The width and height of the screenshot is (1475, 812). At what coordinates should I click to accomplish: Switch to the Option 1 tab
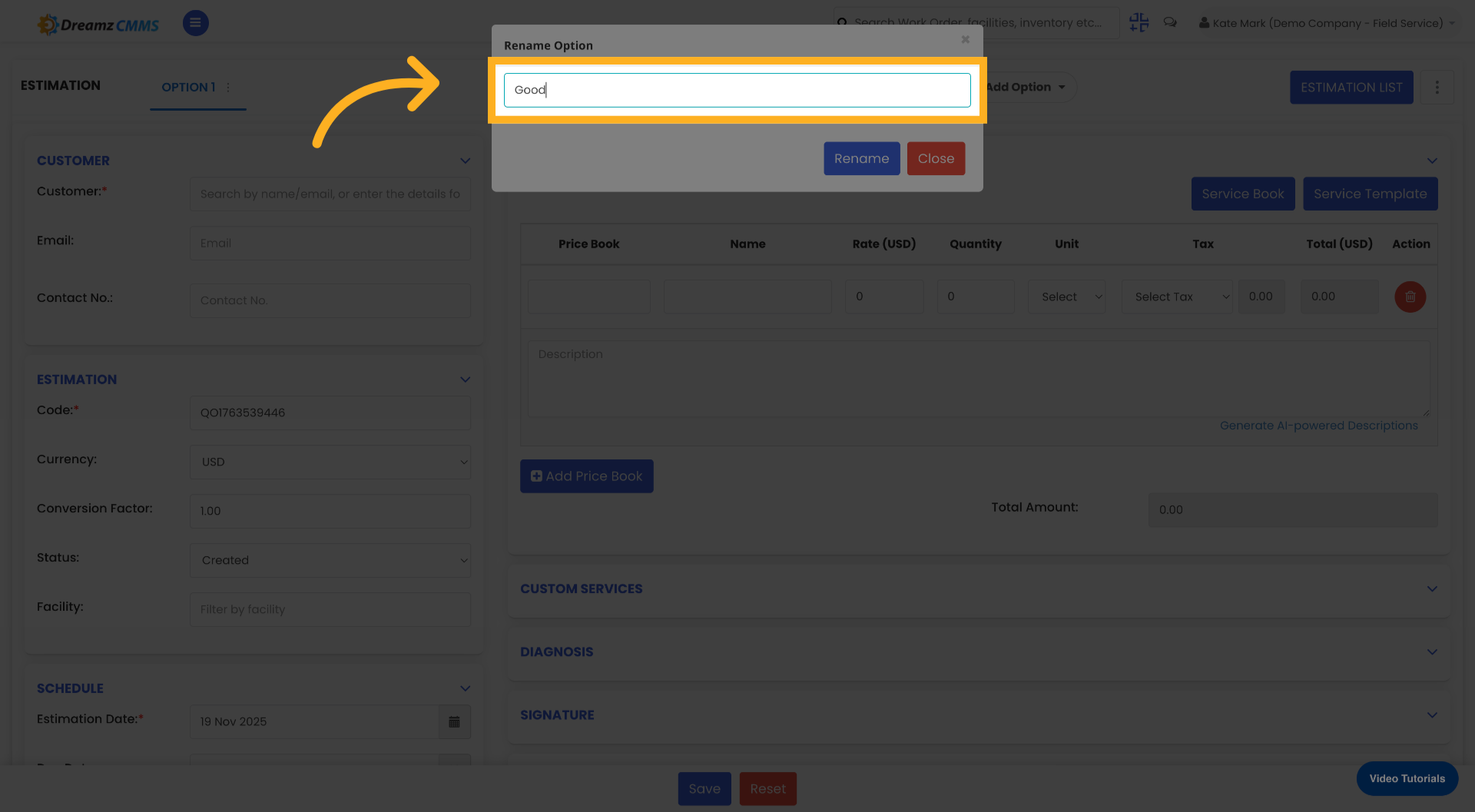pyautogui.click(x=188, y=87)
